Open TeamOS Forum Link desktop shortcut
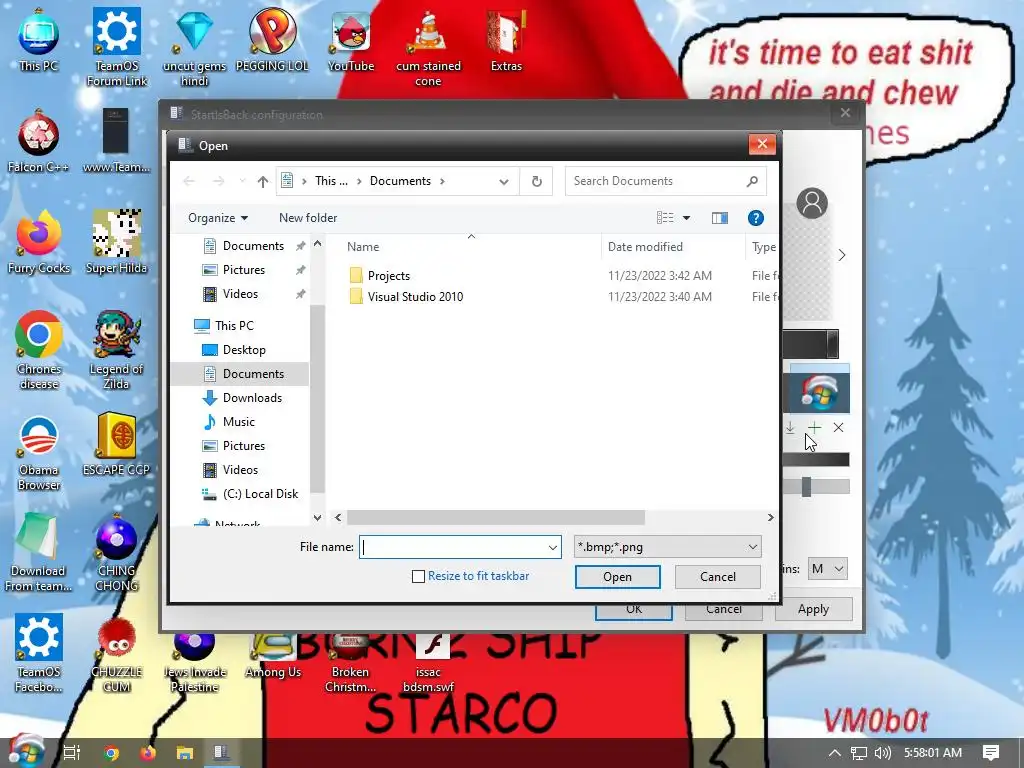The image size is (1024, 768). tap(116, 47)
